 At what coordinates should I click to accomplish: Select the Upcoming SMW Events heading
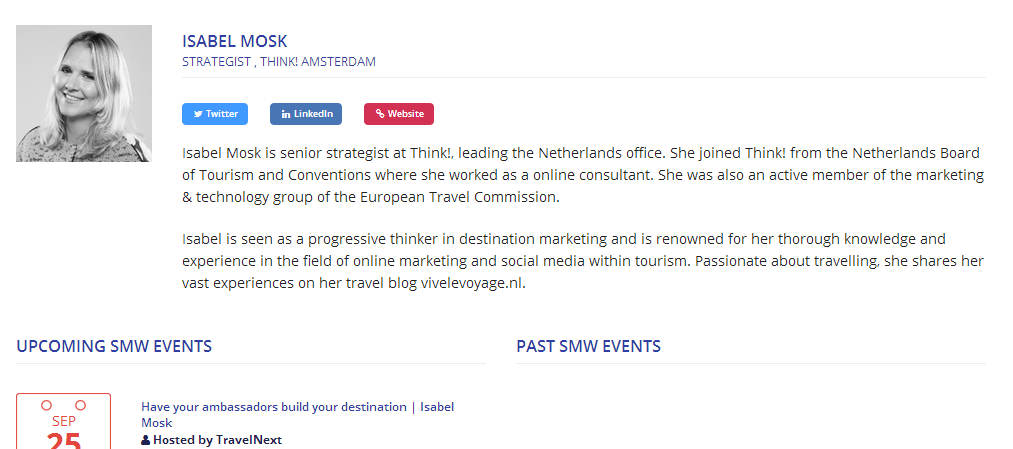[114, 346]
